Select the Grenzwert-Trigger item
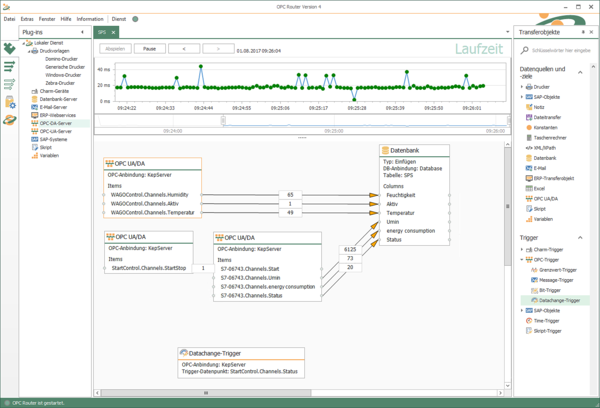Image resolution: width=600 pixels, height=408 pixels. (554, 270)
